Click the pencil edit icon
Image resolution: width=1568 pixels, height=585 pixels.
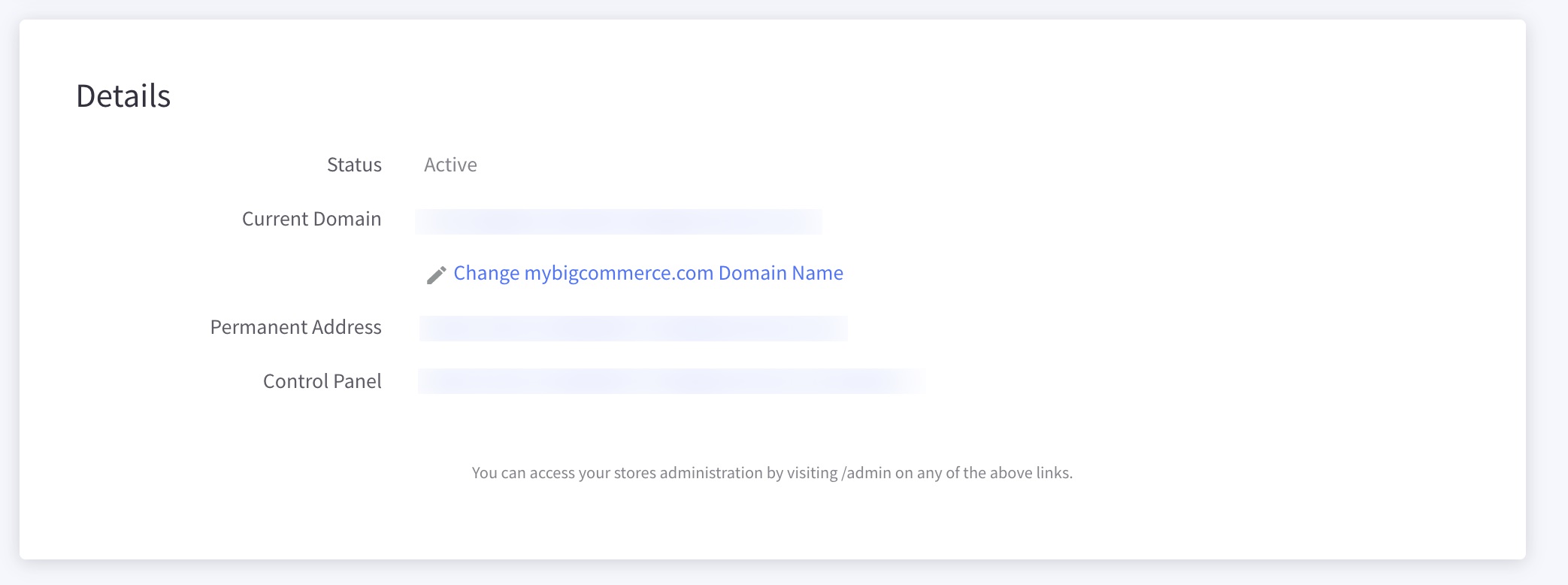pos(436,275)
